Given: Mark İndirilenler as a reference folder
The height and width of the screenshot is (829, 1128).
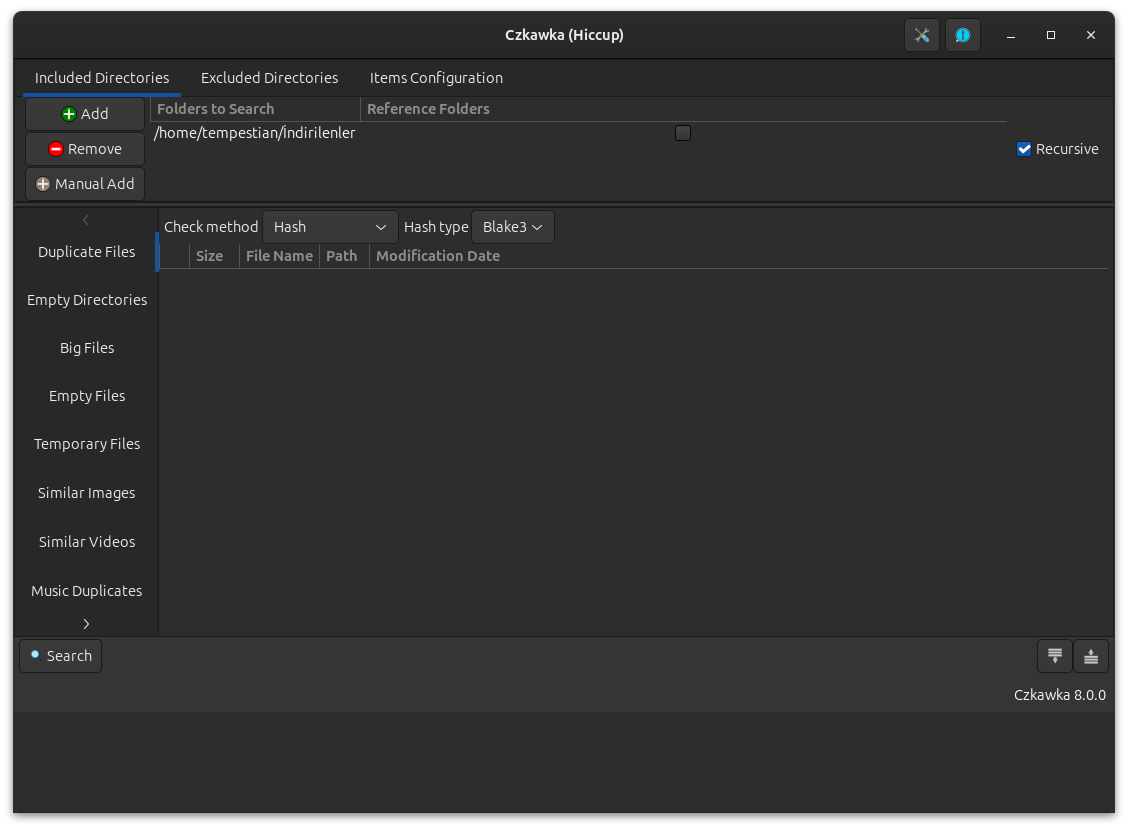Looking at the screenshot, I should [x=683, y=133].
